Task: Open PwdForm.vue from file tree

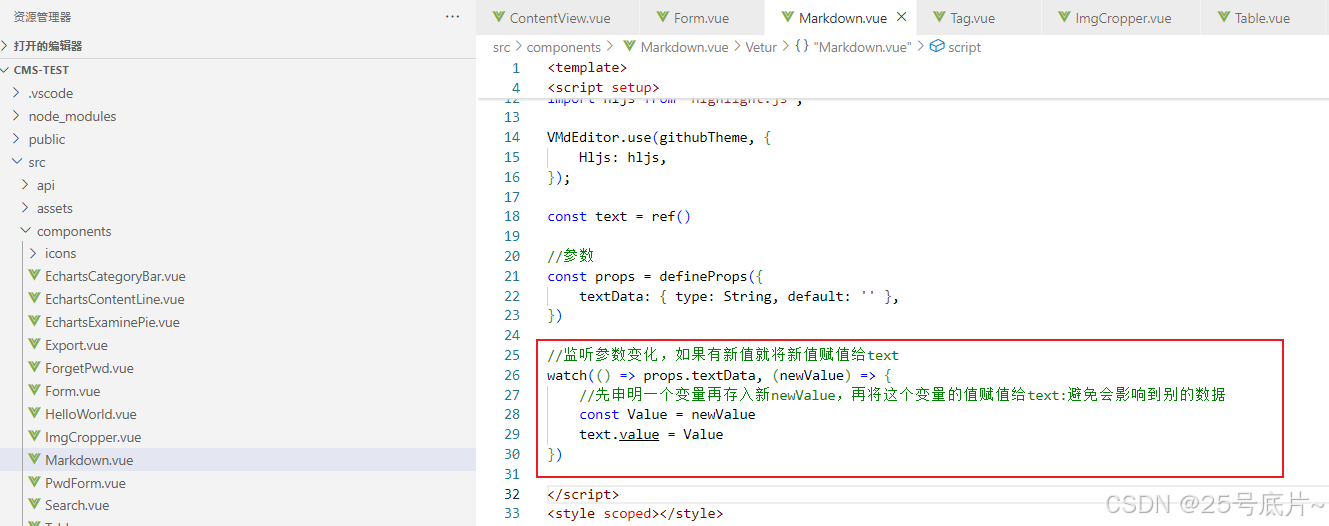Action: point(85,483)
